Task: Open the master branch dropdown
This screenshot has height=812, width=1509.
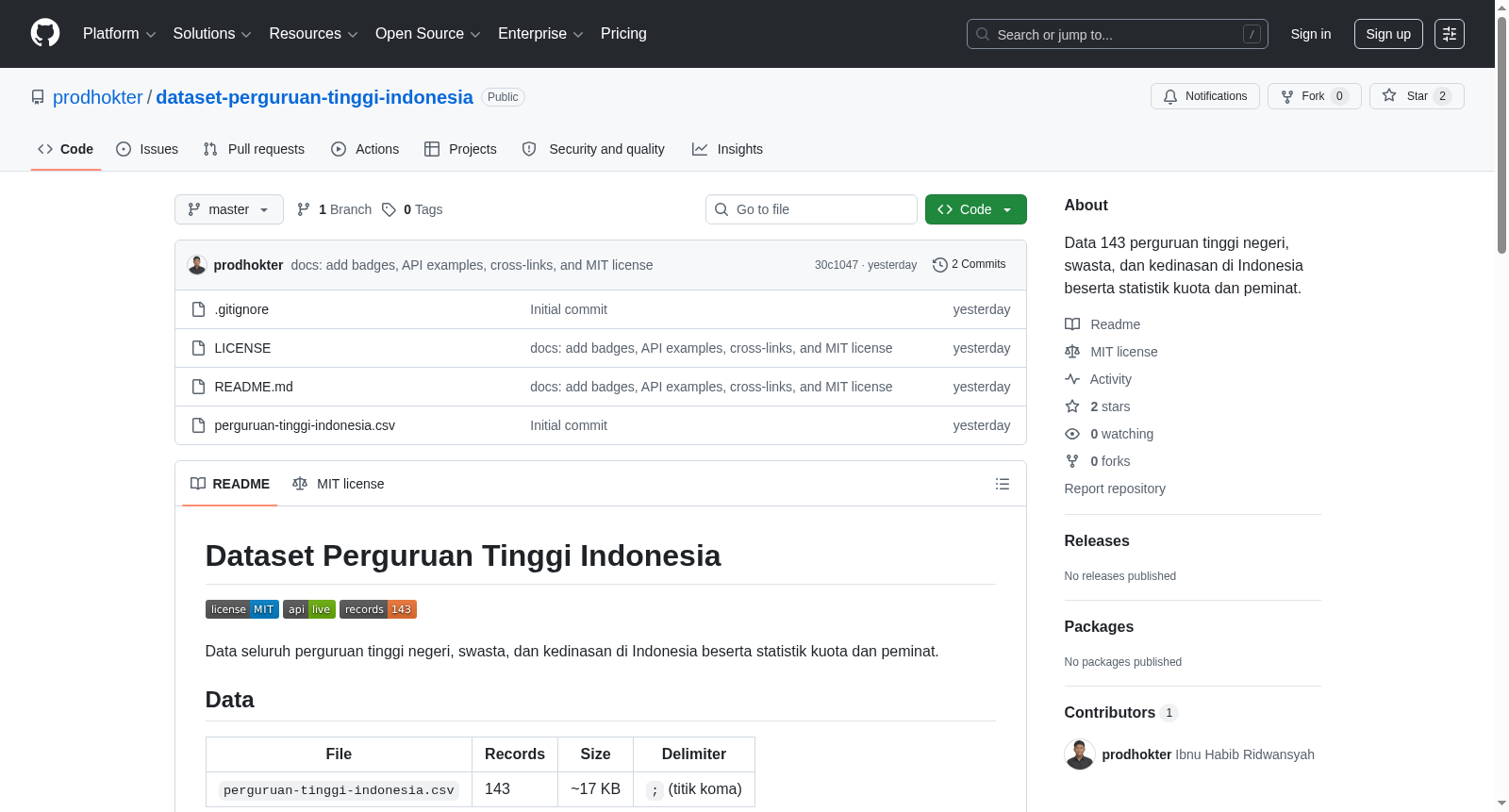Action: click(229, 209)
